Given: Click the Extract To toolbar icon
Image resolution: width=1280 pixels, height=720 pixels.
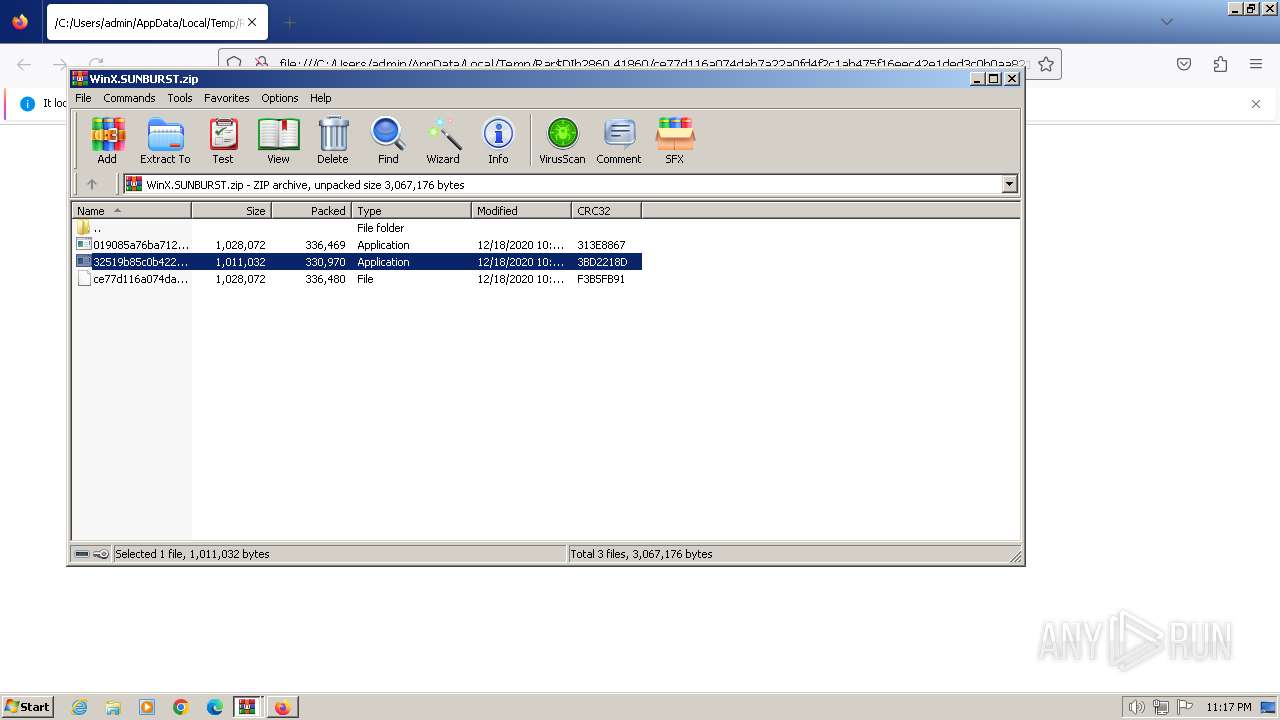Looking at the screenshot, I should click(165, 140).
